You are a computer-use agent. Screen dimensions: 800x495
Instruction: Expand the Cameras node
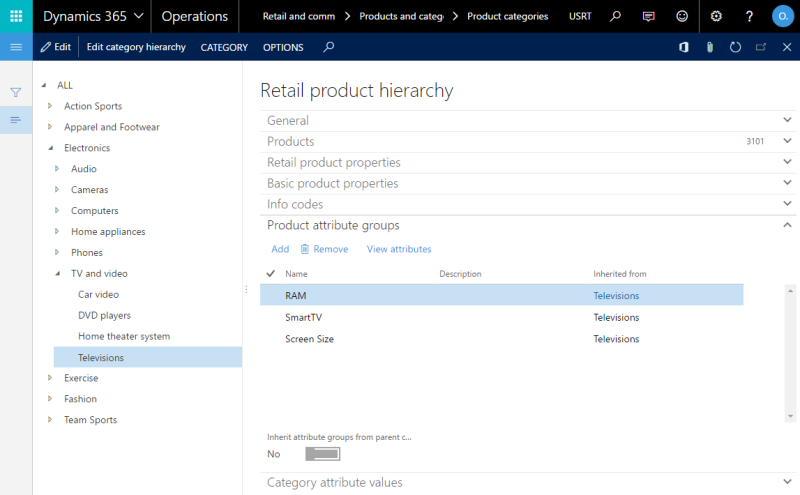pos(57,189)
